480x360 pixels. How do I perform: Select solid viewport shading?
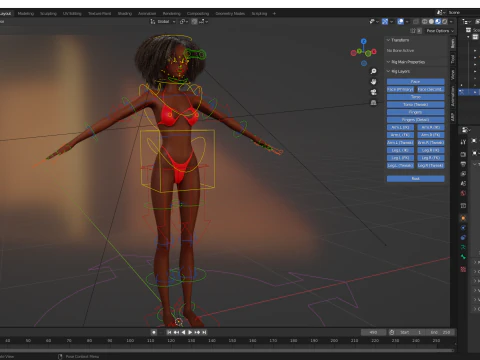431,22
